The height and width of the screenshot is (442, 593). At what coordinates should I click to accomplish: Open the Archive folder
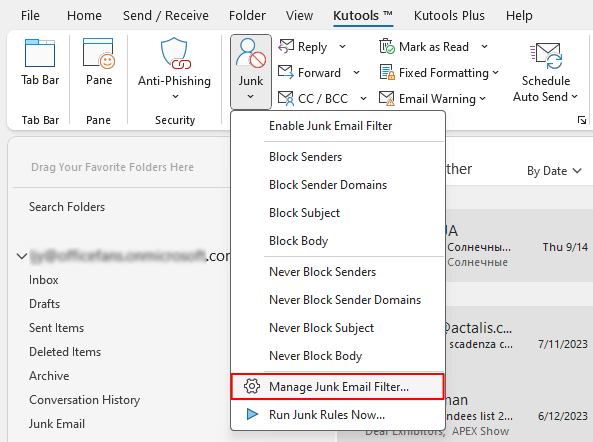pyautogui.click(x=49, y=376)
